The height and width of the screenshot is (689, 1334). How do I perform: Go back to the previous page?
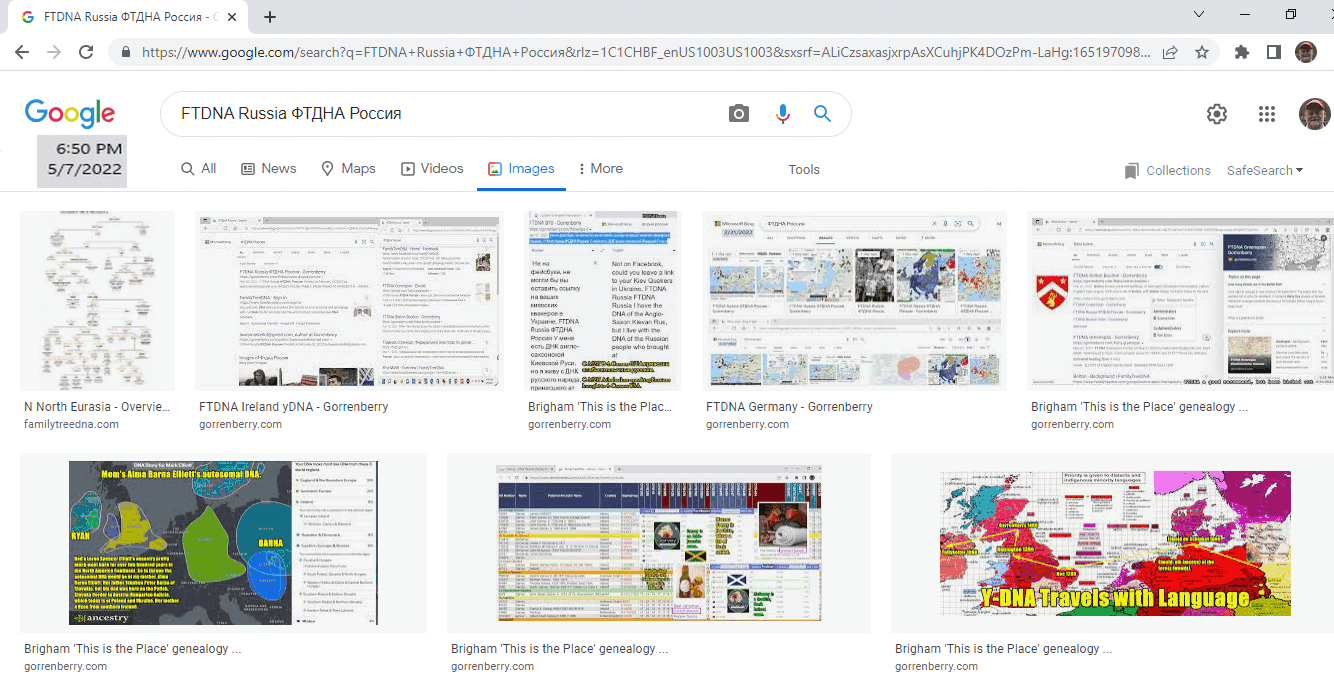(22, 52)
